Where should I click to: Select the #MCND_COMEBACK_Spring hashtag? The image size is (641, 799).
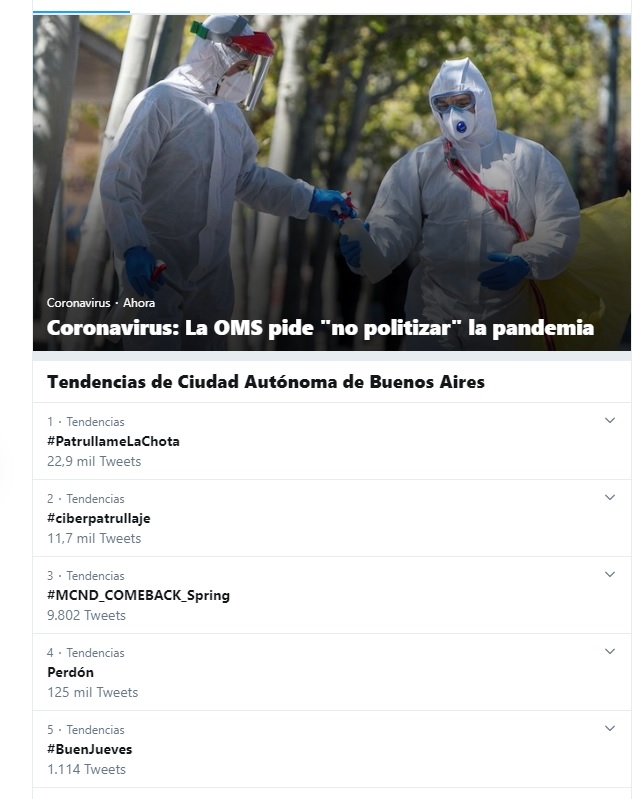click(138, 595)
